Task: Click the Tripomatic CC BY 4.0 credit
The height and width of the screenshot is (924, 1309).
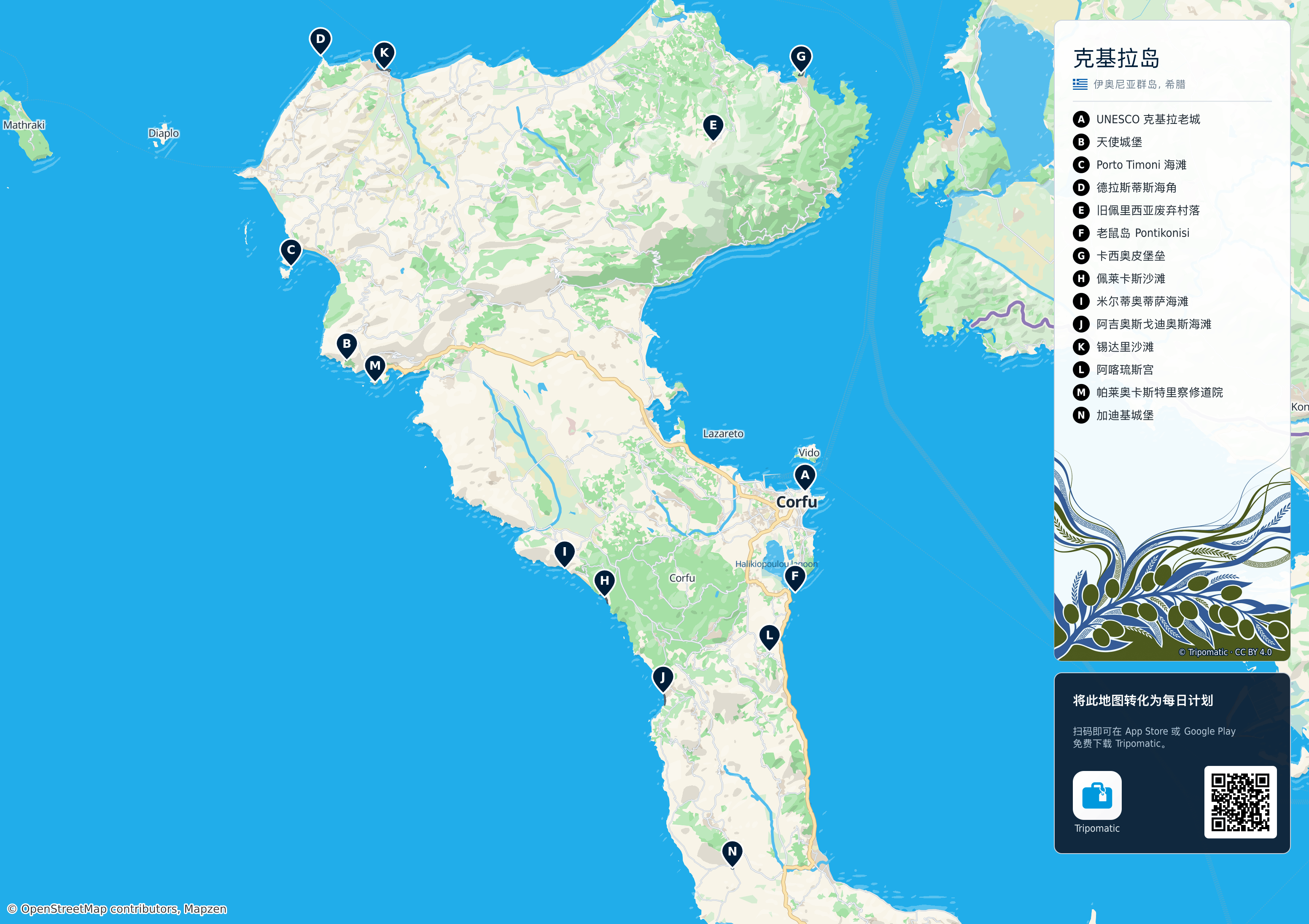Action: (x=1225, y=652)
